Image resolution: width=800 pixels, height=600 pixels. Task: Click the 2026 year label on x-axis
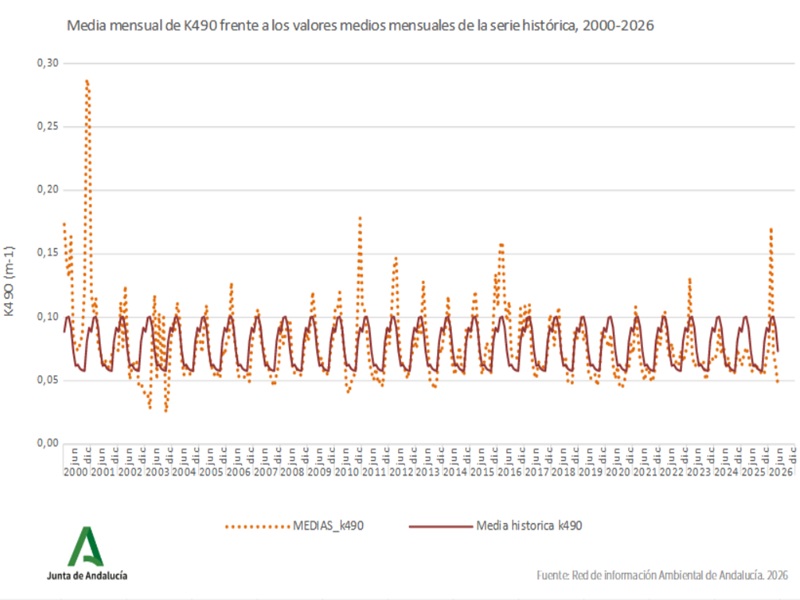pyautogui.click(x=781, y=472)
